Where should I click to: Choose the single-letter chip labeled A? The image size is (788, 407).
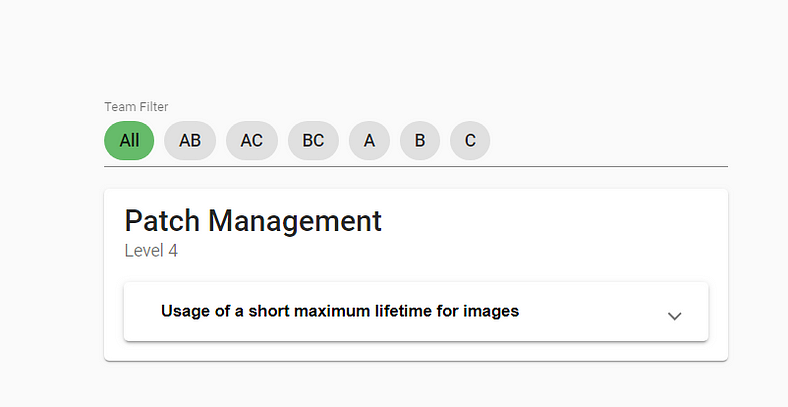[369, 140]
